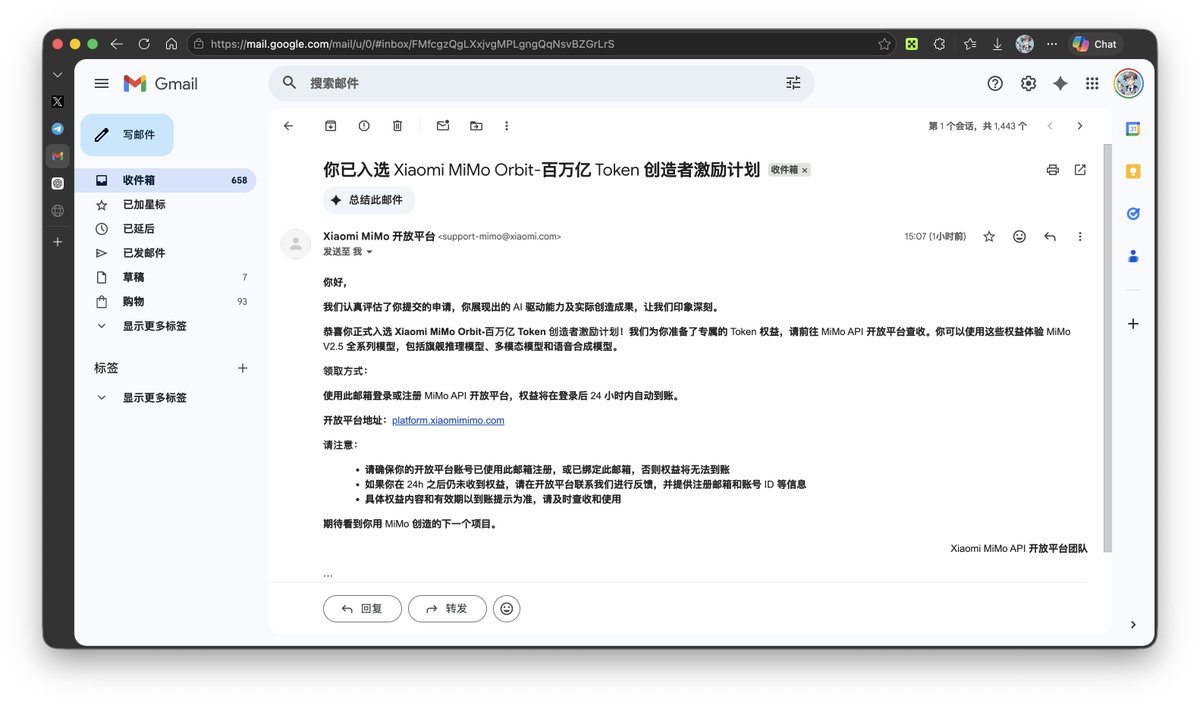
Task: Remove the 收件箱 label tag
Action: [x=805, y=171]
